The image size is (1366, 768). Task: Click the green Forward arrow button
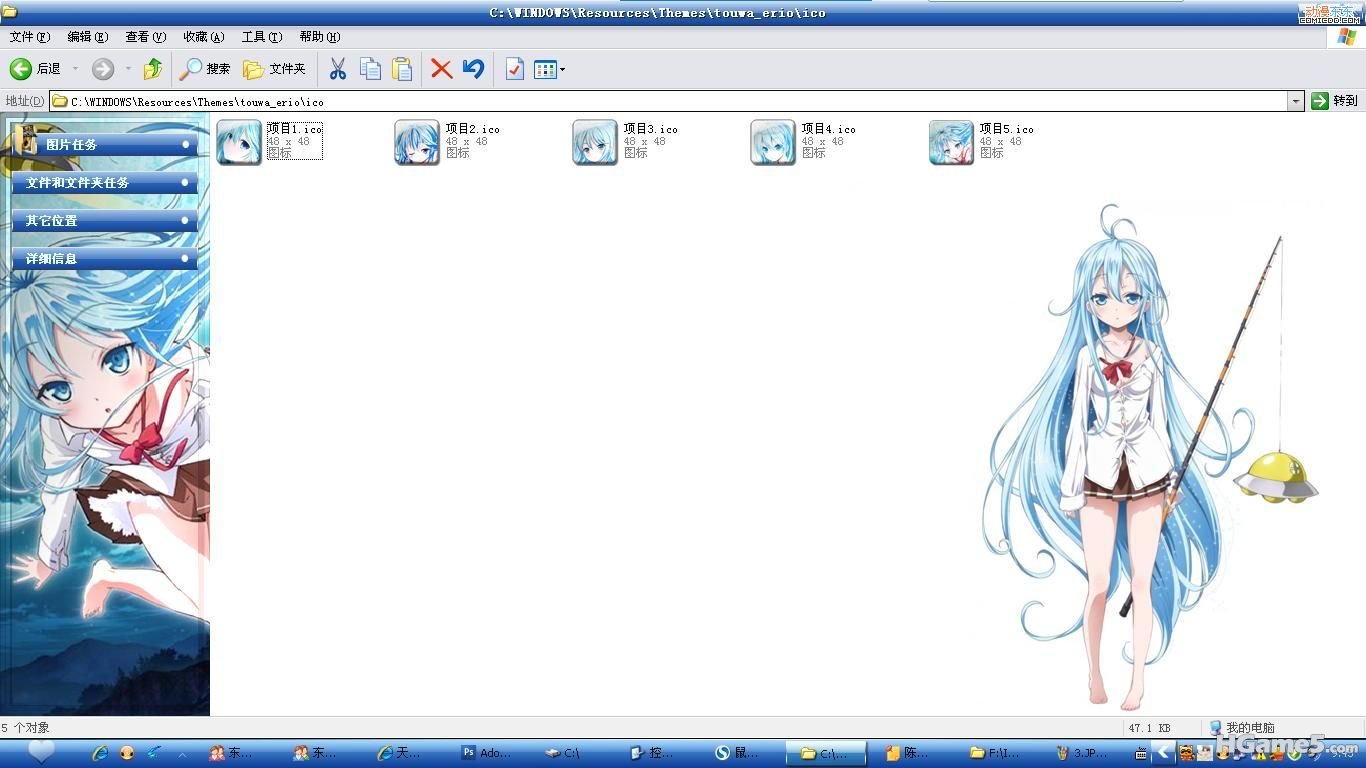click(x=102, y=69)
